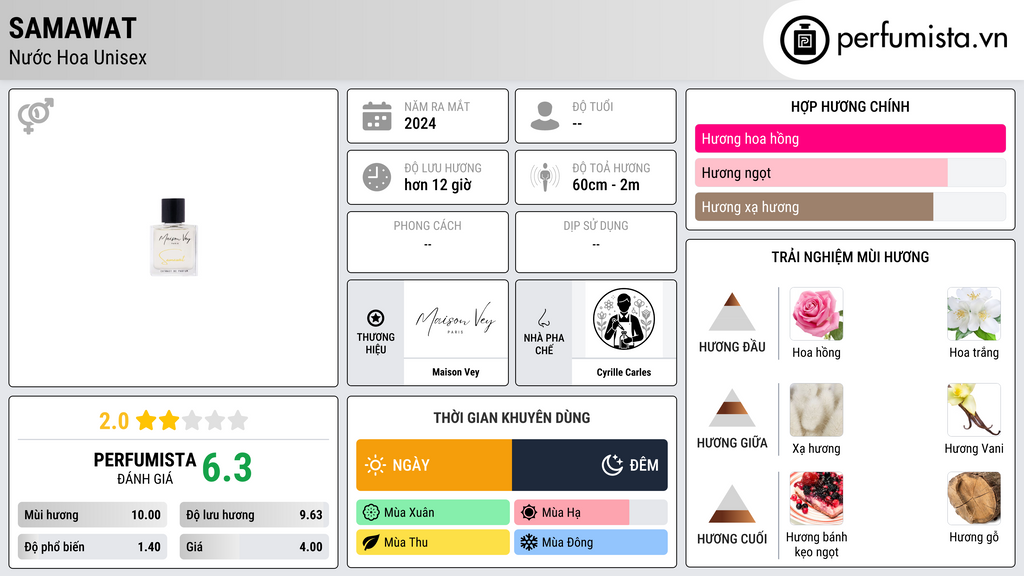The height and width of the screenshot is (576, 1024).
Task: Click the sun icon for Mùa Hạ
Action: [x=529, y=513]
